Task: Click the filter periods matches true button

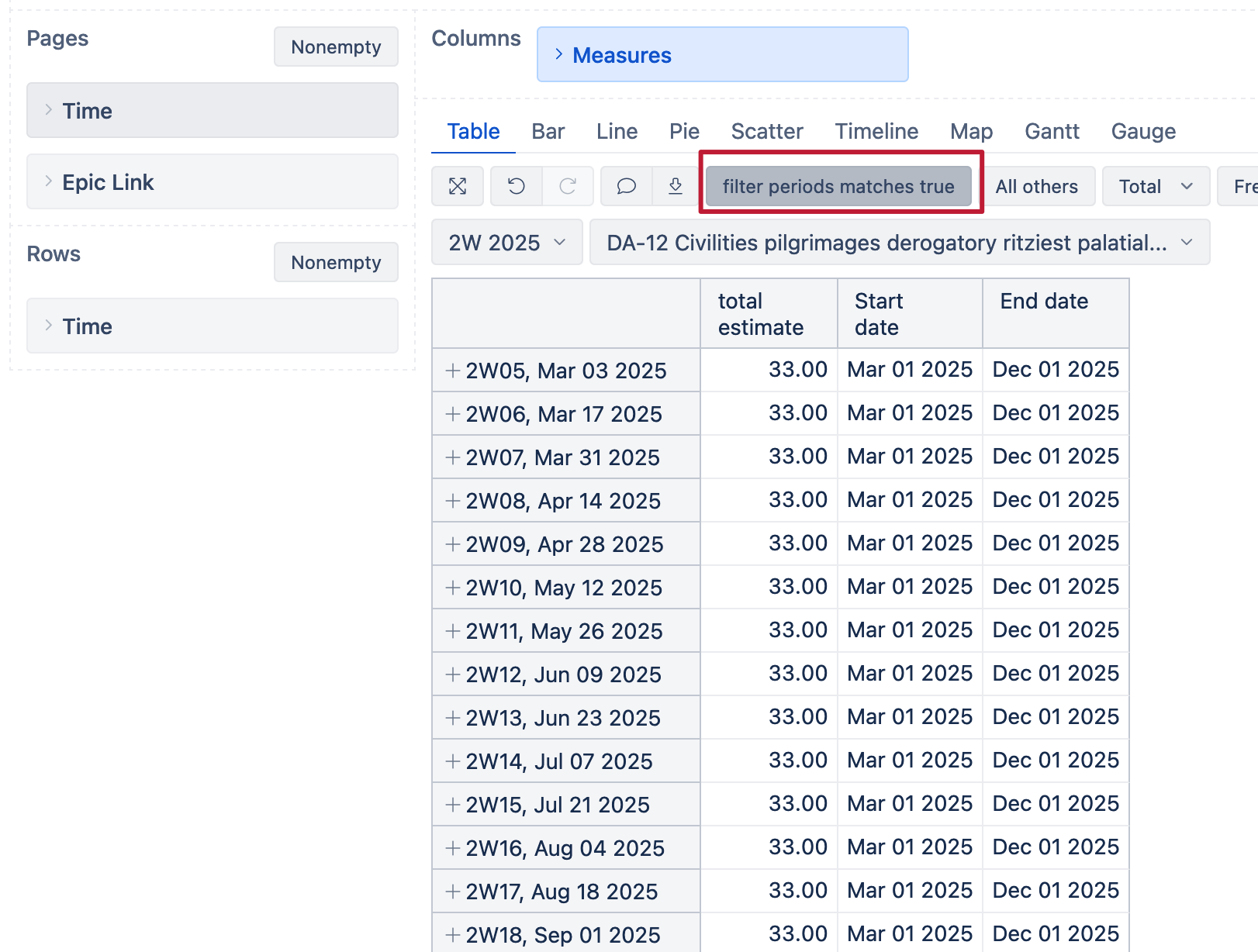Action: (x=838, y=186)
